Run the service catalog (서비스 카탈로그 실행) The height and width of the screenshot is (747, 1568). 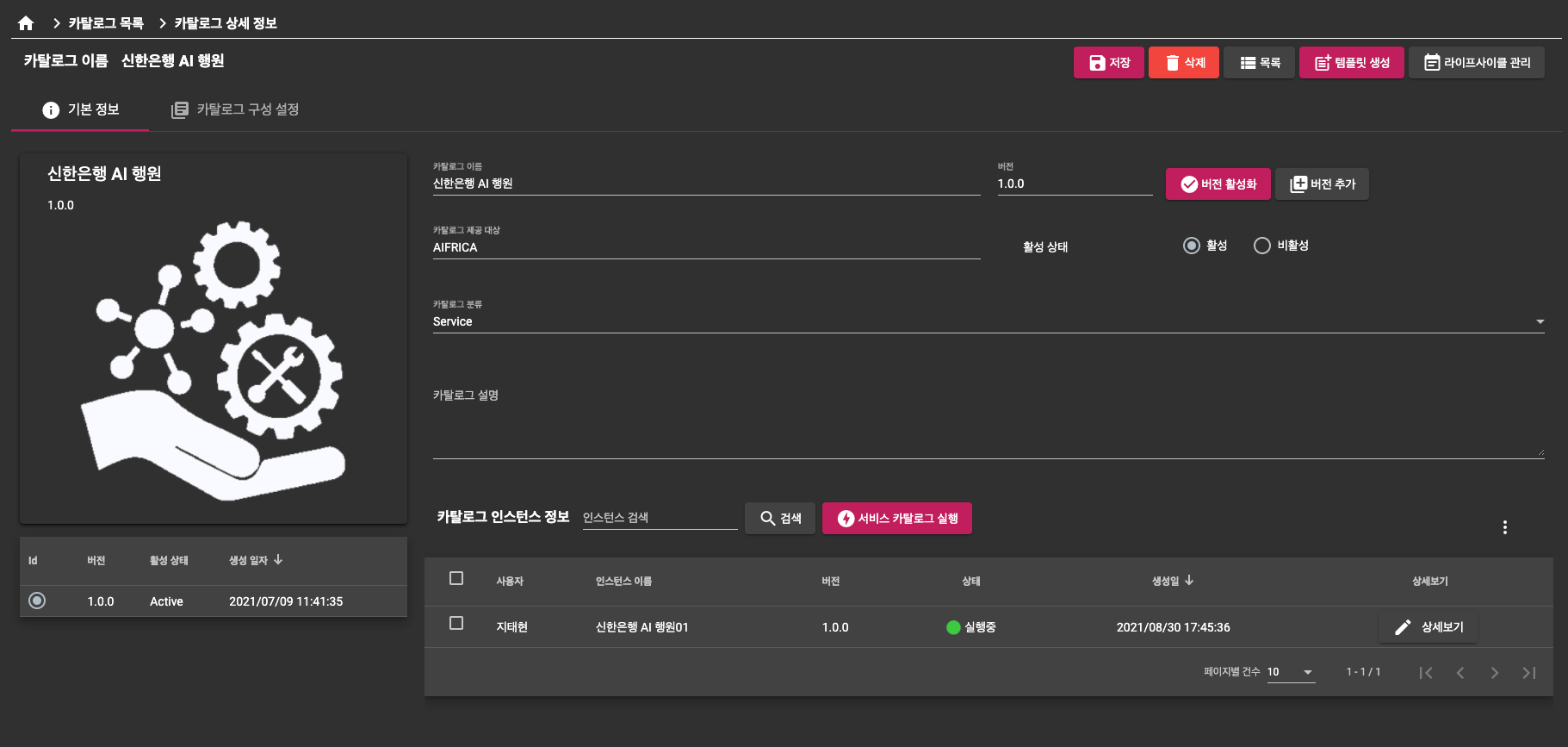tap(896, 518)
